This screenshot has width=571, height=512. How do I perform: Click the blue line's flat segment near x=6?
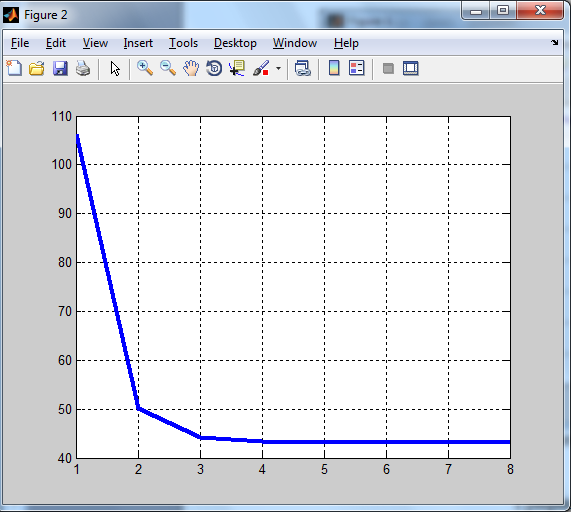(386, 442)
